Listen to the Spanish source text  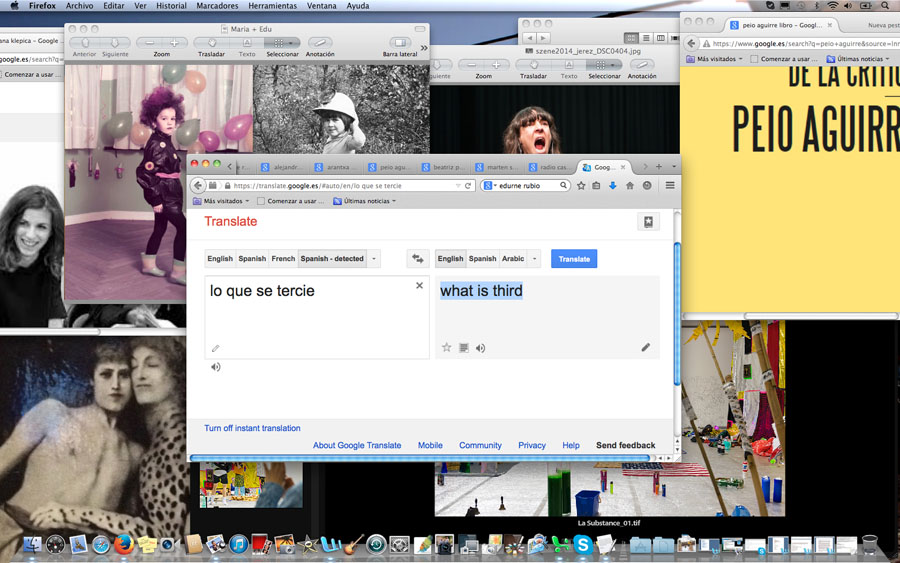click(x=216, y=367)
